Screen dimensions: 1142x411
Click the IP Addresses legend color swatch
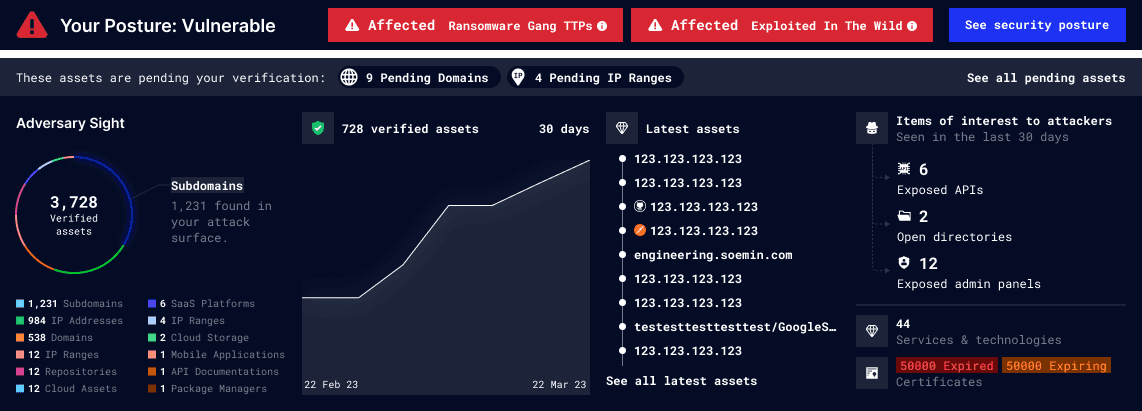[20, 321]
